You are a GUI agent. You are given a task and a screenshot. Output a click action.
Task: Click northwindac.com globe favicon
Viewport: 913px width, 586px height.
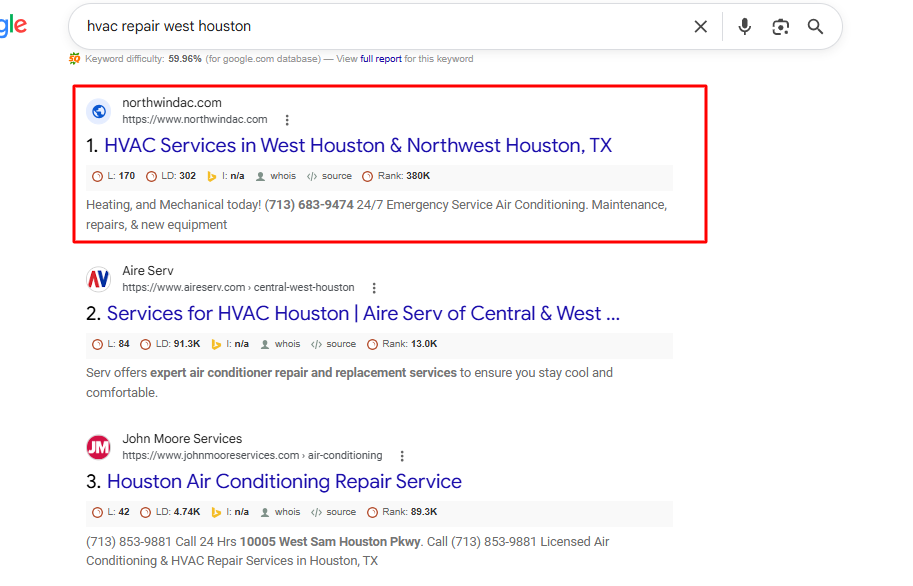pos(99,111)
